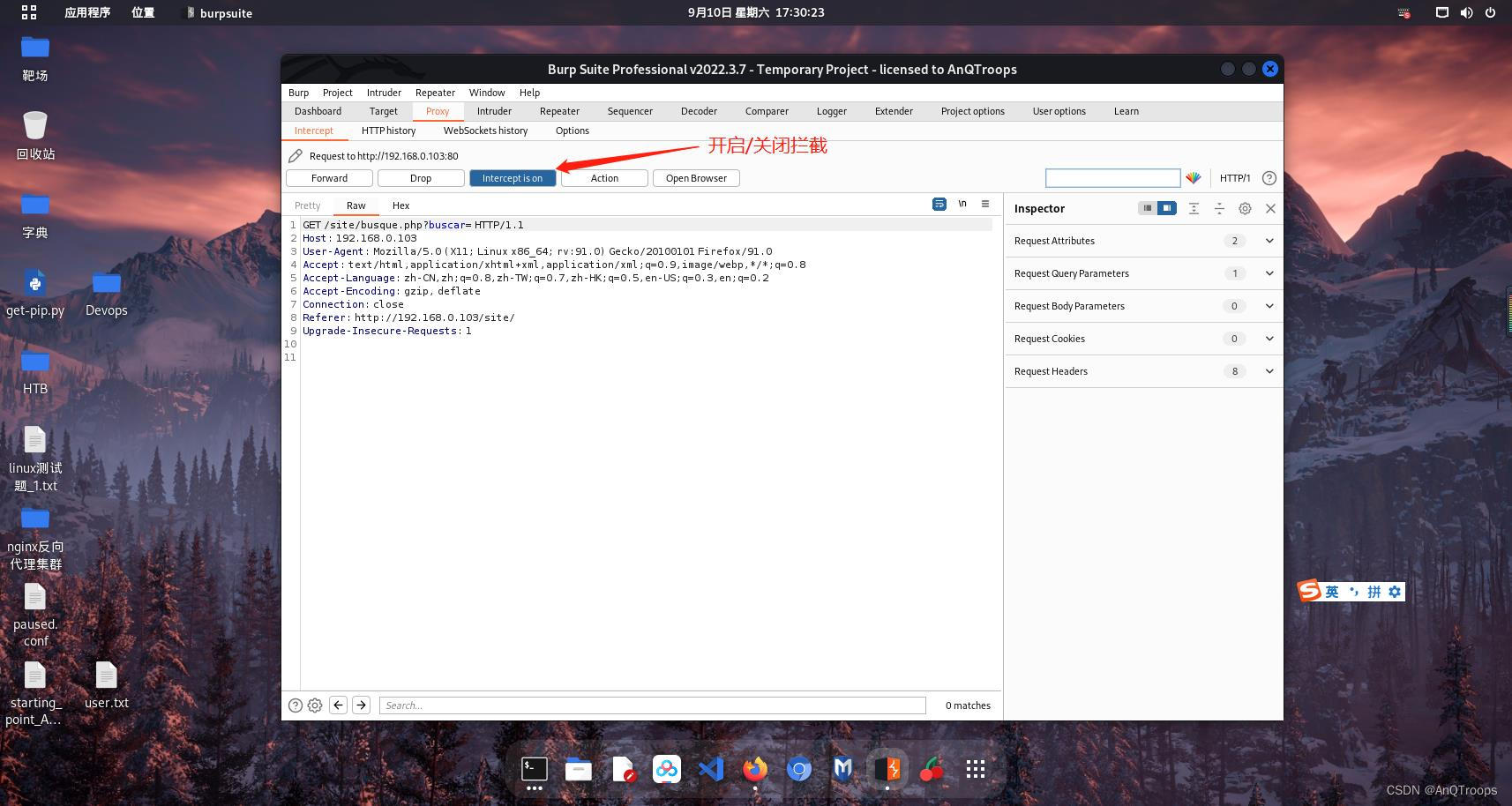Screen dimensions: 1512x806
Task: Switch Inspector to list layout icon
Action: pos(1147,208)
